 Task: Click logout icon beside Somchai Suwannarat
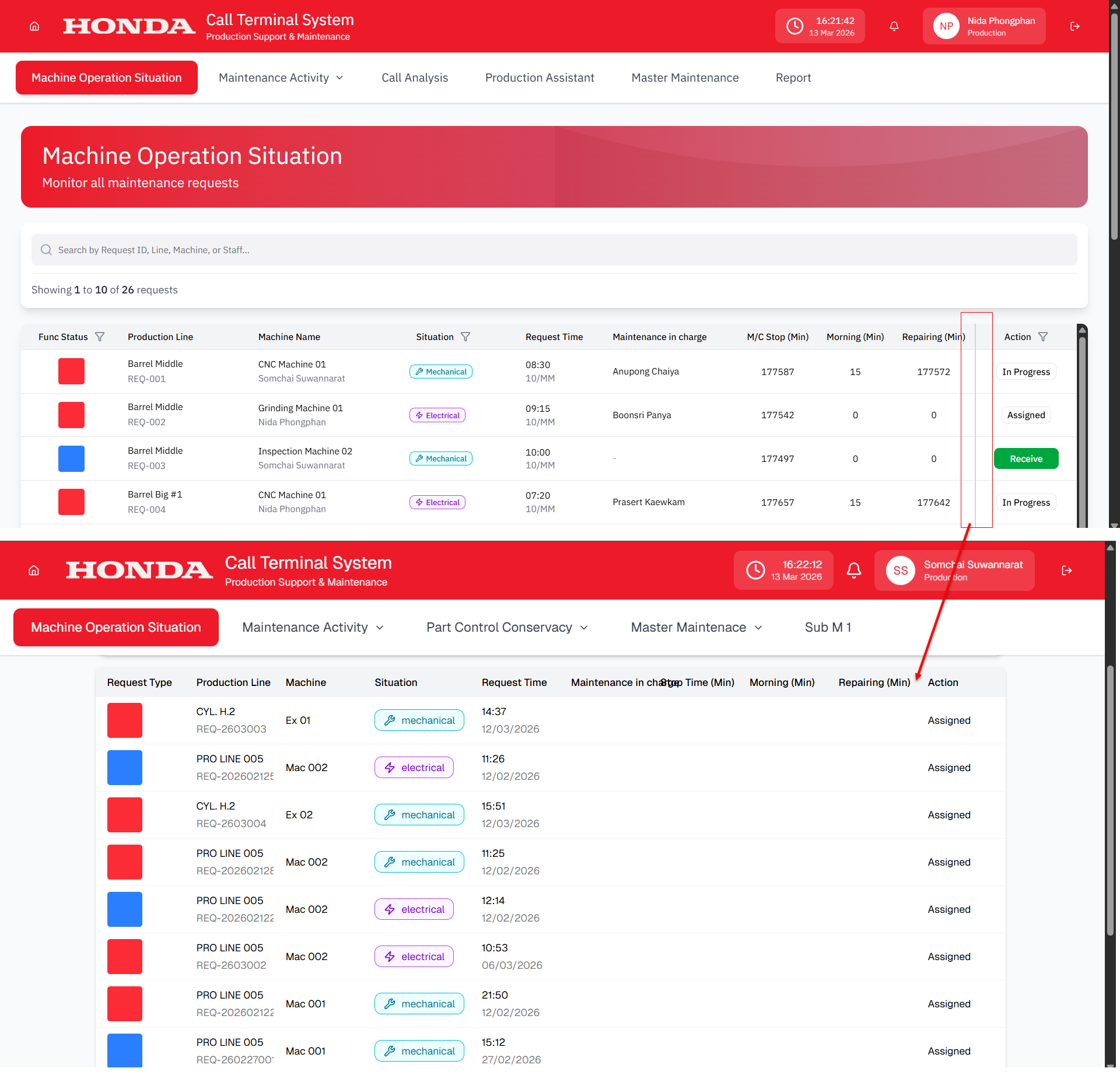[x=1066, y=570]
